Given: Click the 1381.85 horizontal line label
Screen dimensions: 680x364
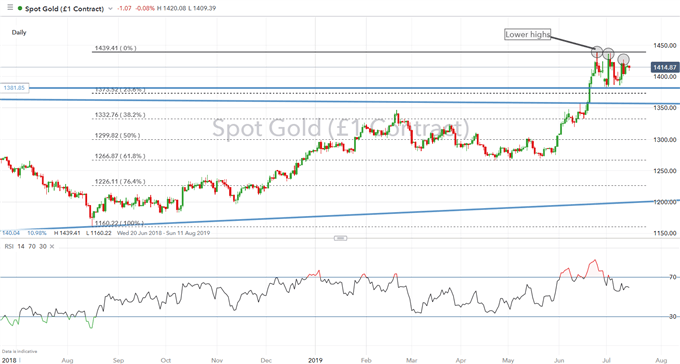Looking at the screenshot, I should 14,88.
